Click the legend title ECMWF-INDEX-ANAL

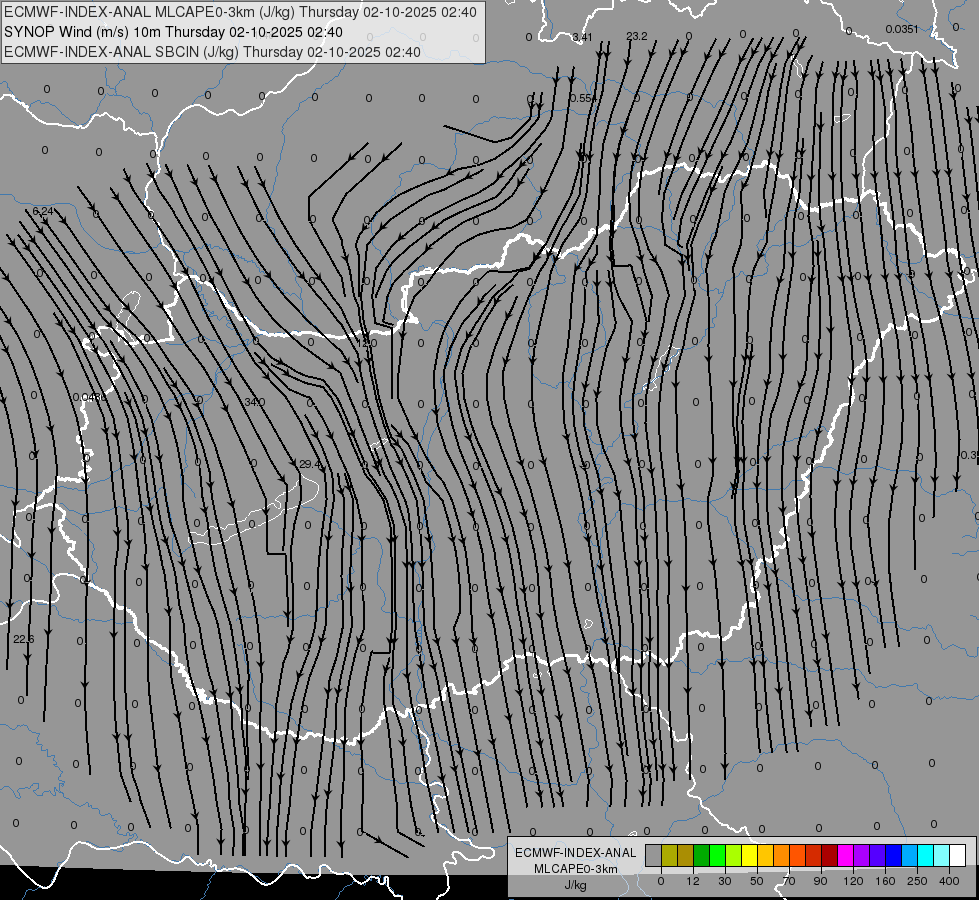point(575,853)
